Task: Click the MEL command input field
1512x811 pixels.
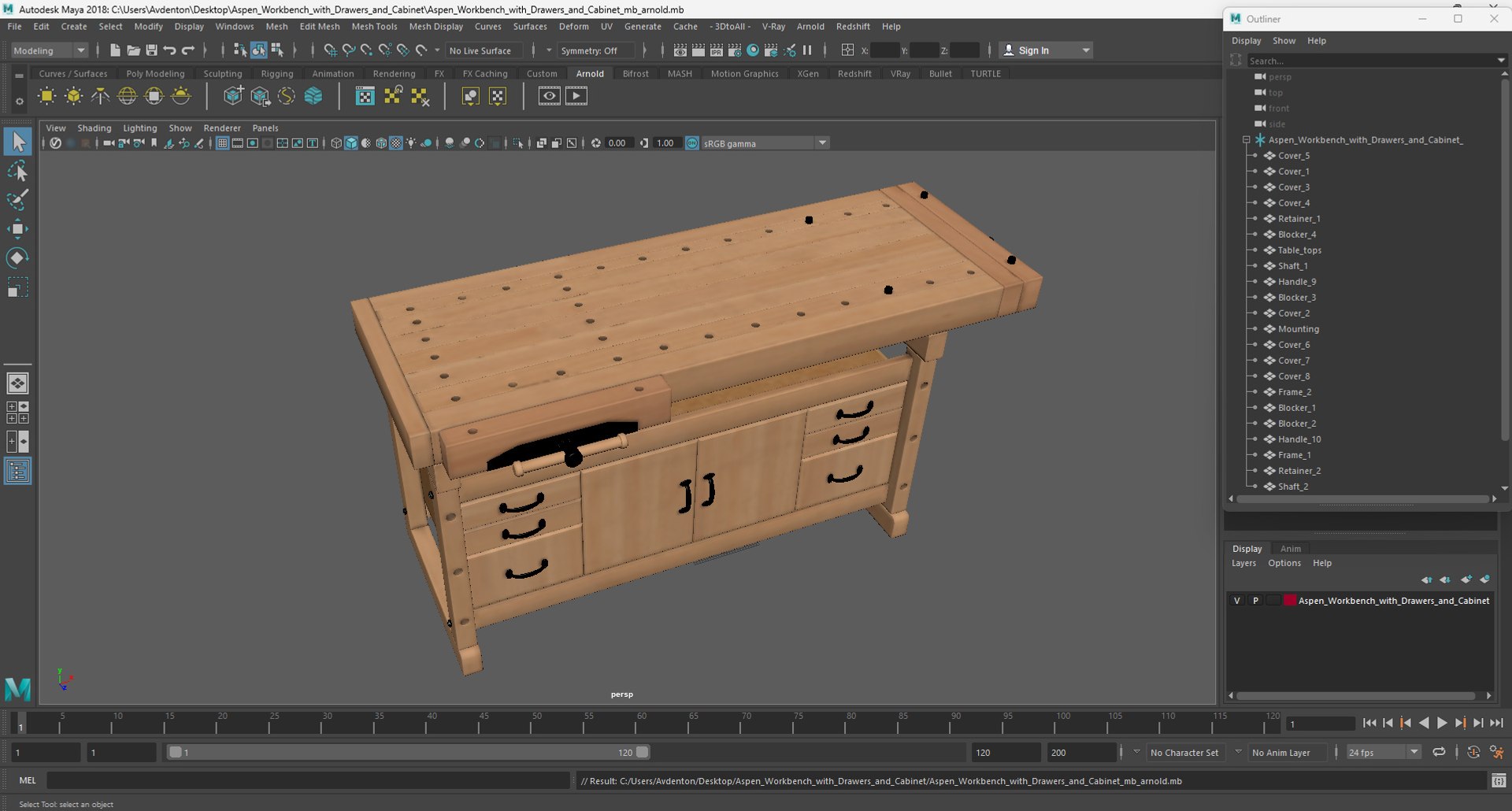Action: pyautogui.click(x=308, y=780)
